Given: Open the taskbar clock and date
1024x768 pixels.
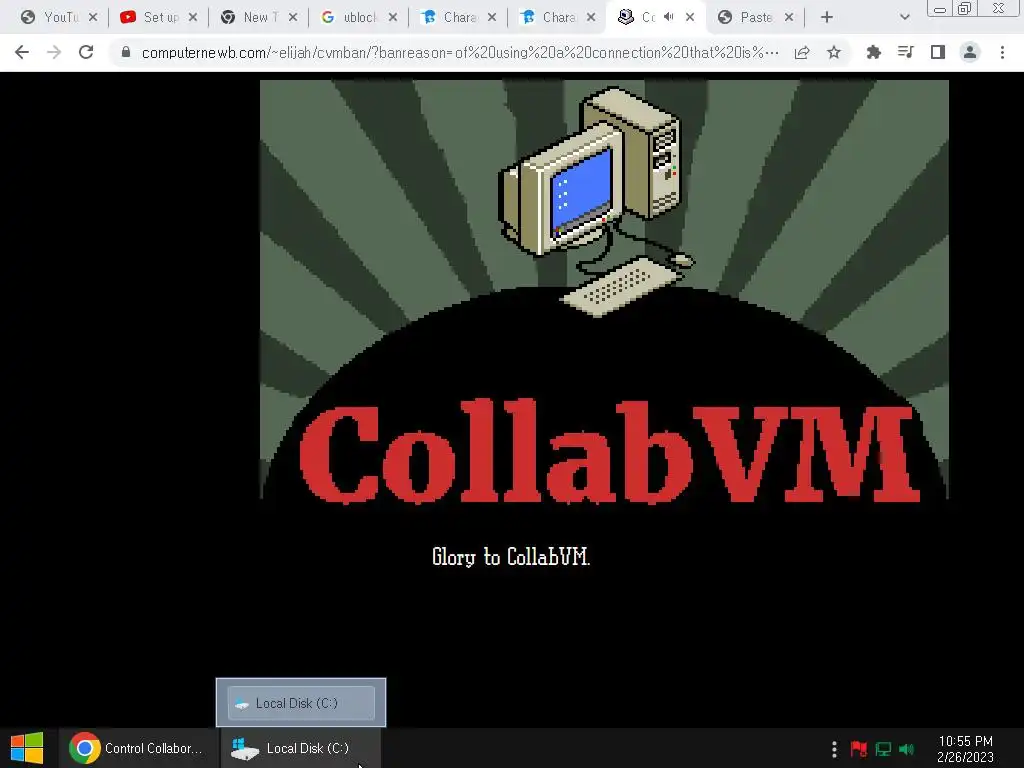Looking at the screenshot, I should point(966,749).
